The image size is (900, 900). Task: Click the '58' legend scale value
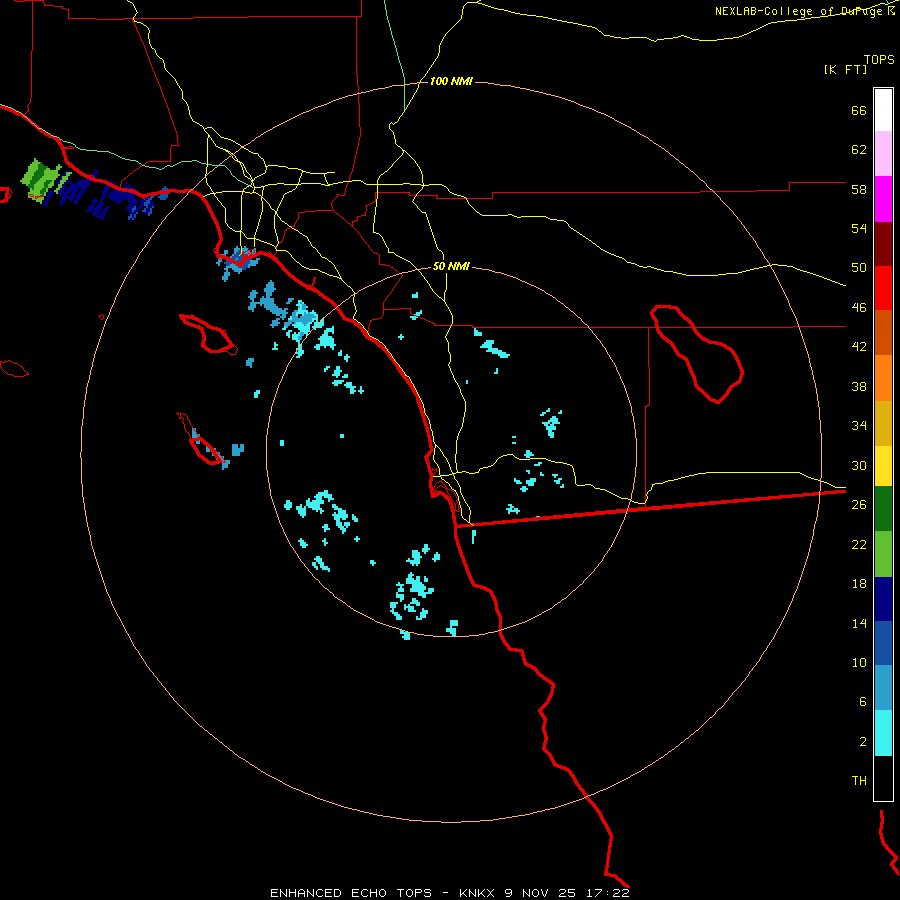pyautogui.click(x=859, y=189)
